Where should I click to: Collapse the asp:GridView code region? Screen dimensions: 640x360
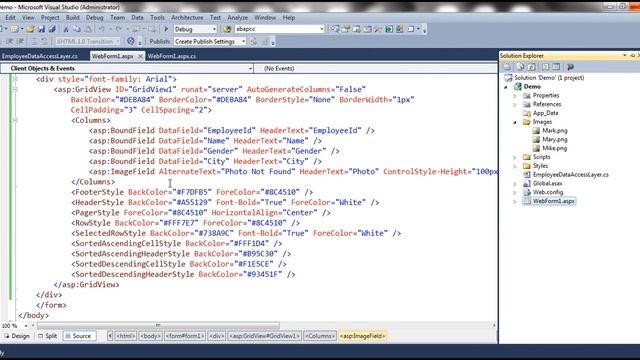point(15,89)
